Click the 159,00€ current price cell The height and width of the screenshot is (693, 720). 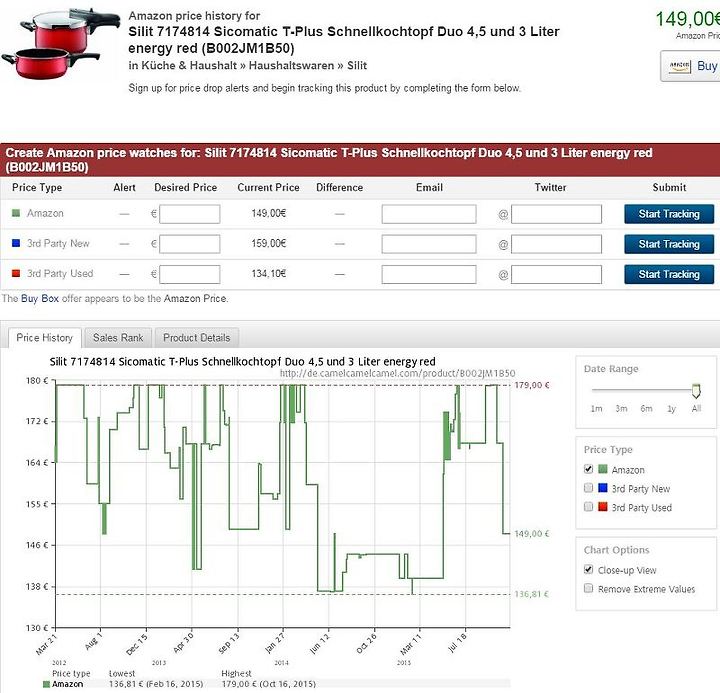tap(269, 243)
